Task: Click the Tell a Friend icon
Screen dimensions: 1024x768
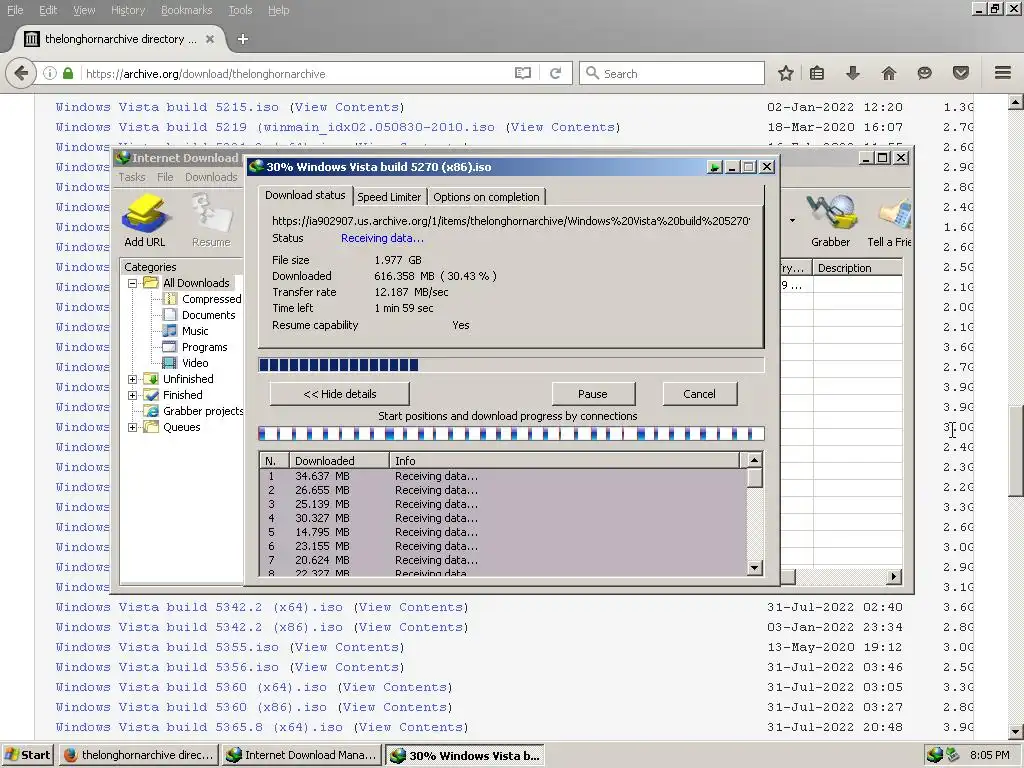Action: [889, 221]
